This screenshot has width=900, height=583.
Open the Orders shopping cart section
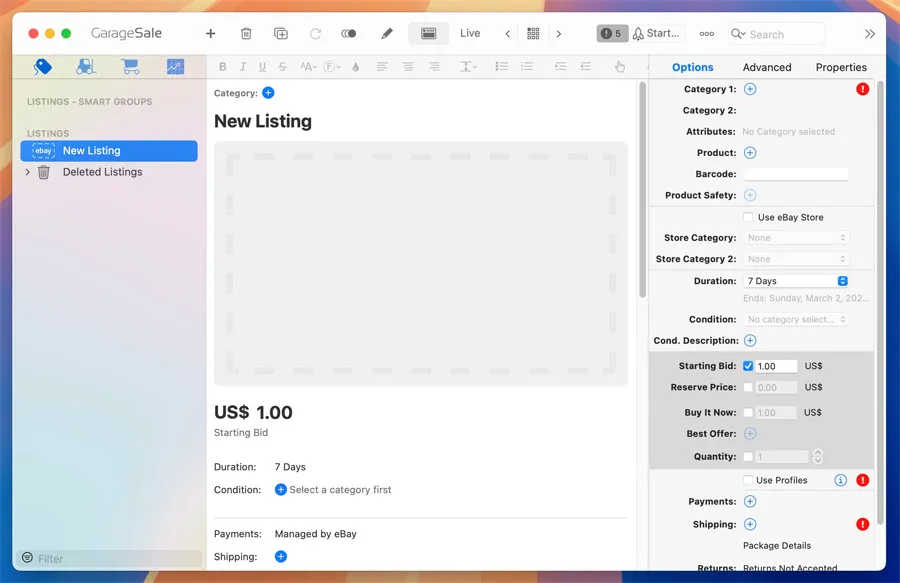point(130,67)
